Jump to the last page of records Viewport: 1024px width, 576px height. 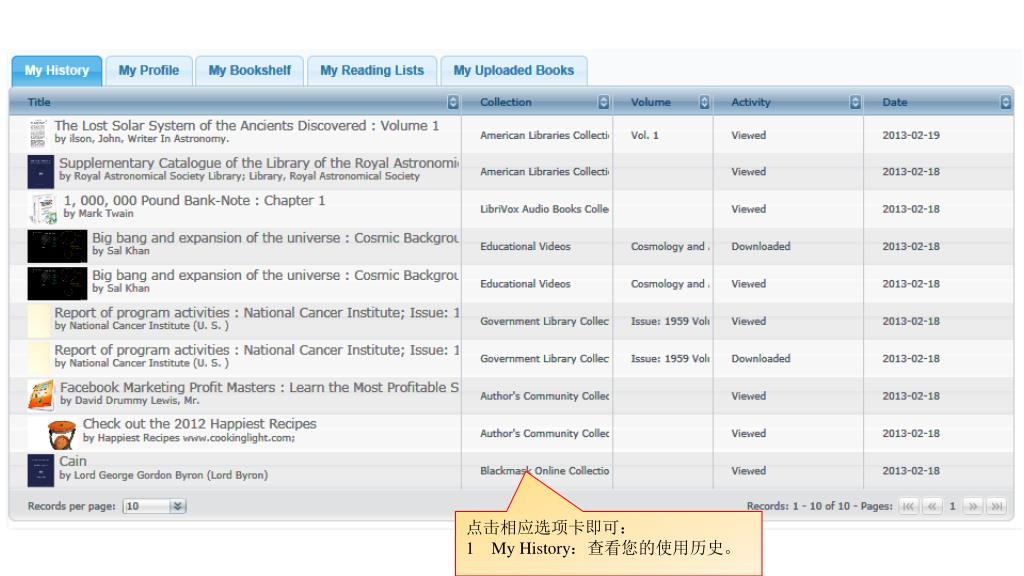[997, 506]
